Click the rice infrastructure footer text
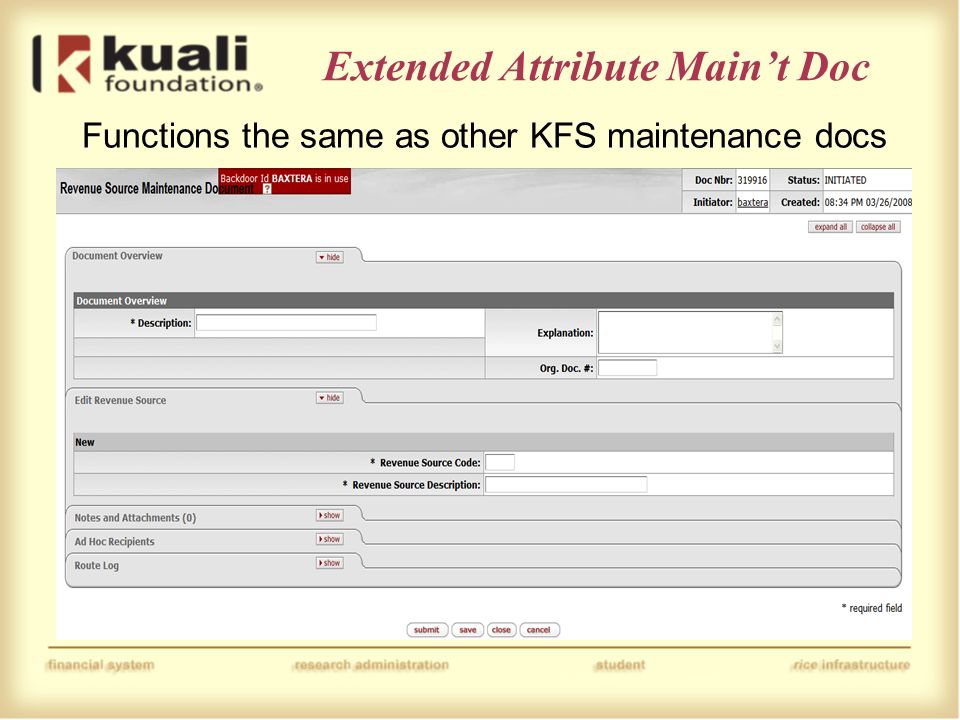The height and width of the screenshot is (720, 960). point(851,665)
